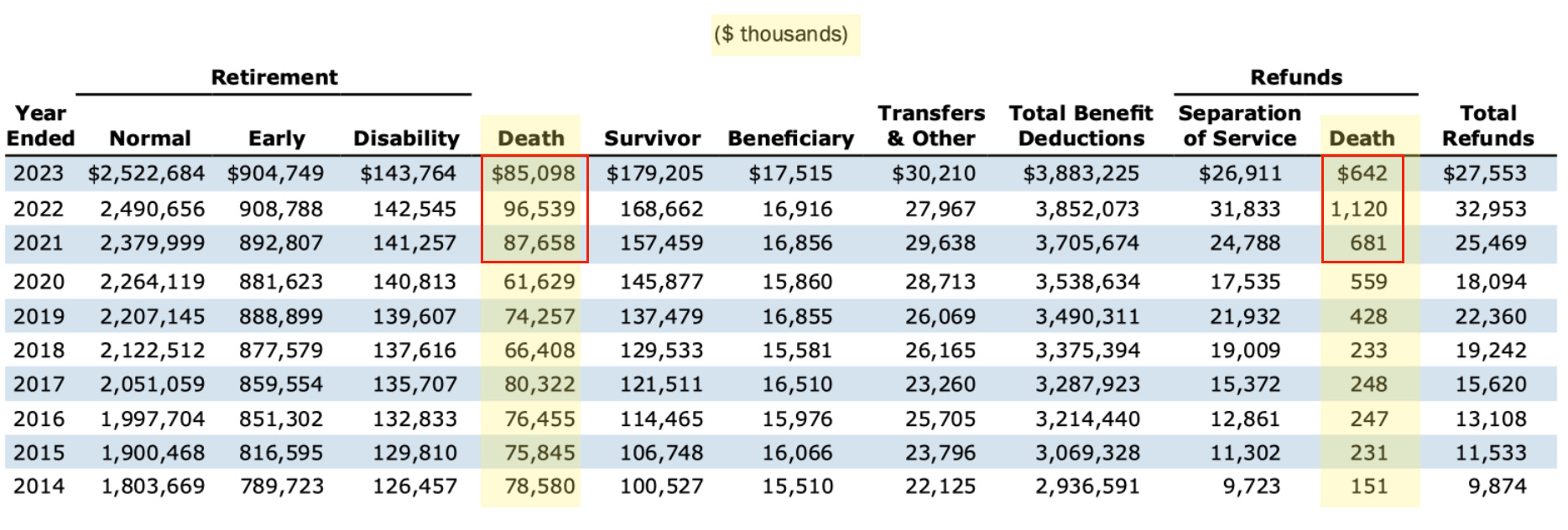Click the 96,539 Death cell
Image resolution: width=1568 pixels, height=530 pixels.
pos(539,209)
